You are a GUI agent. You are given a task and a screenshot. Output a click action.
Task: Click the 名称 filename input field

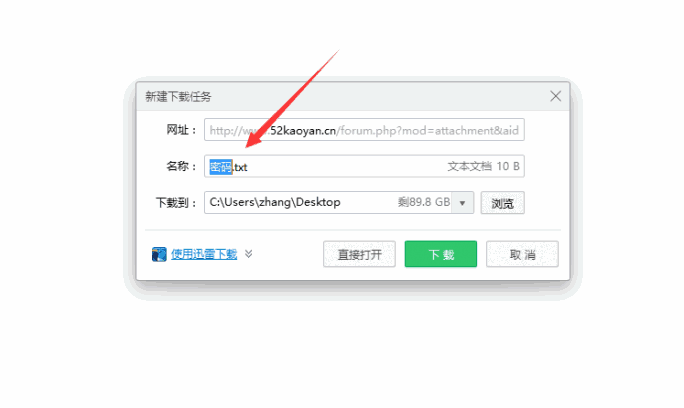[364, 166]
